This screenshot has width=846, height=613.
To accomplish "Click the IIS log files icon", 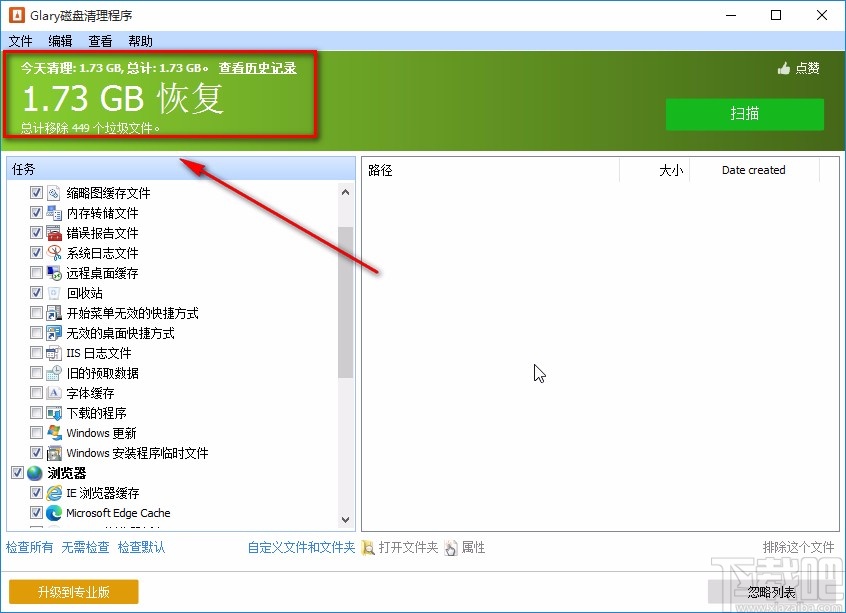I will click(x=53, y=352).
